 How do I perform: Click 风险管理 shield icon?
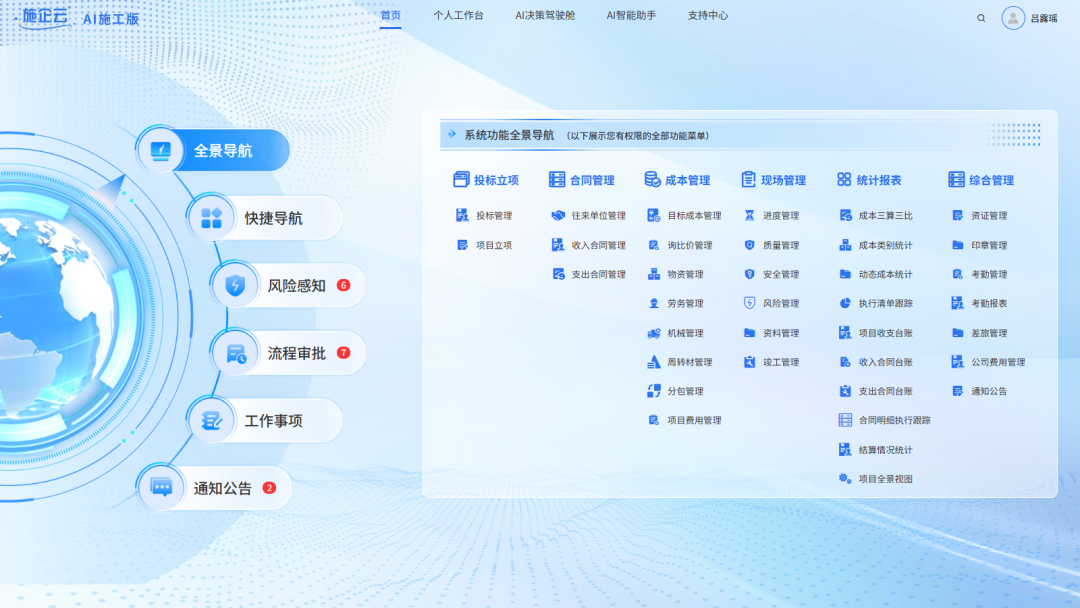pos(749,303)
